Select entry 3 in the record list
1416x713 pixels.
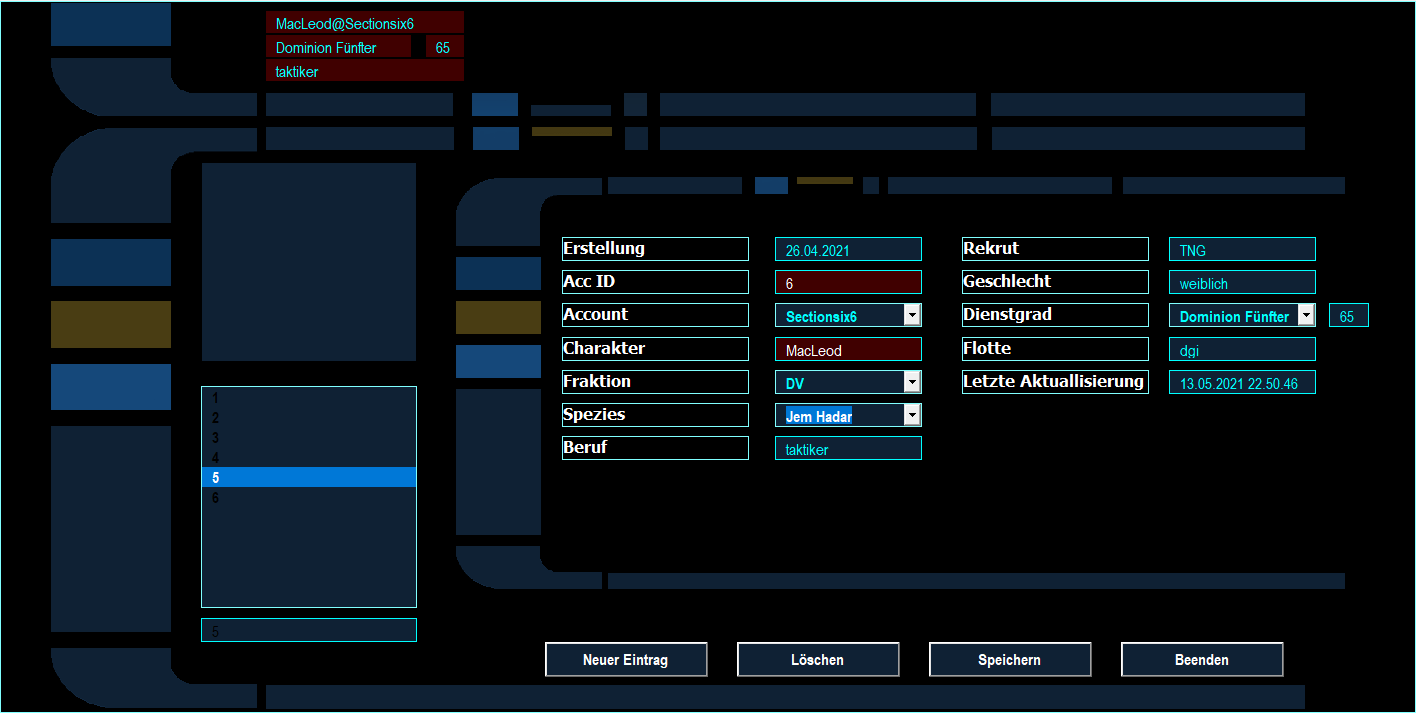click(x=308, y=438)
